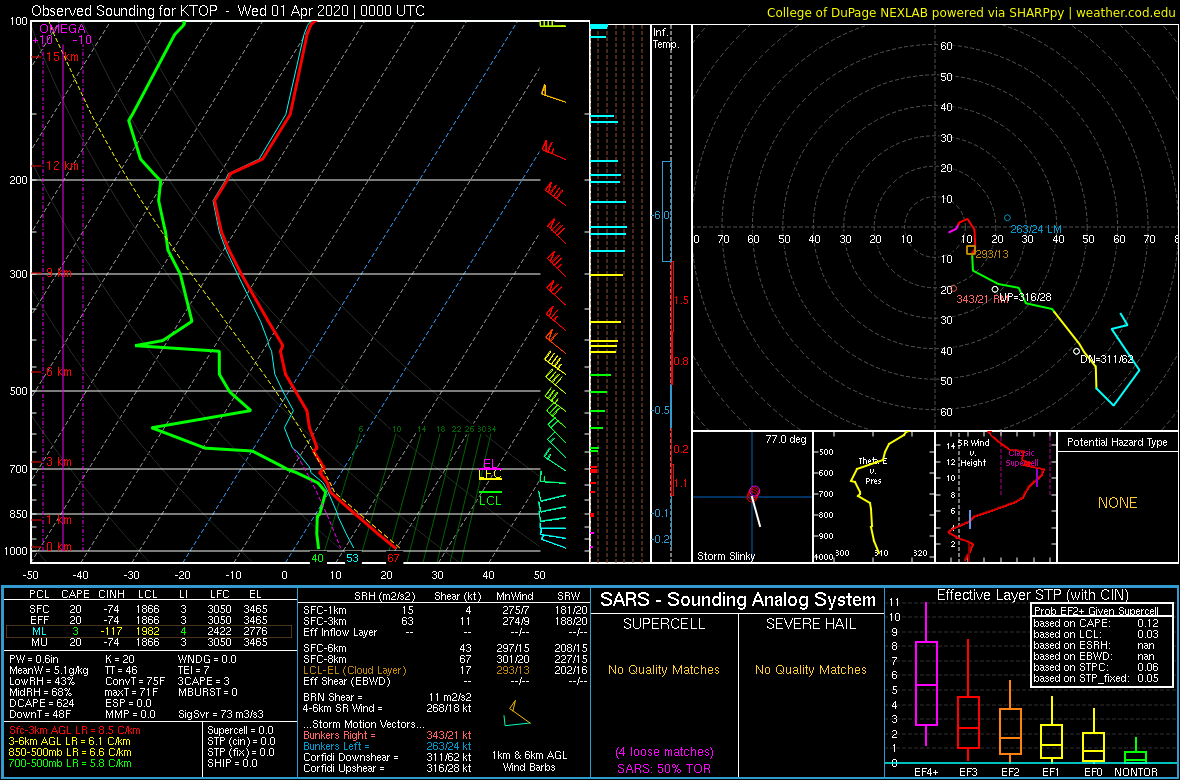Click the surface wet-bulb value '53'

[x=352, y=558]
